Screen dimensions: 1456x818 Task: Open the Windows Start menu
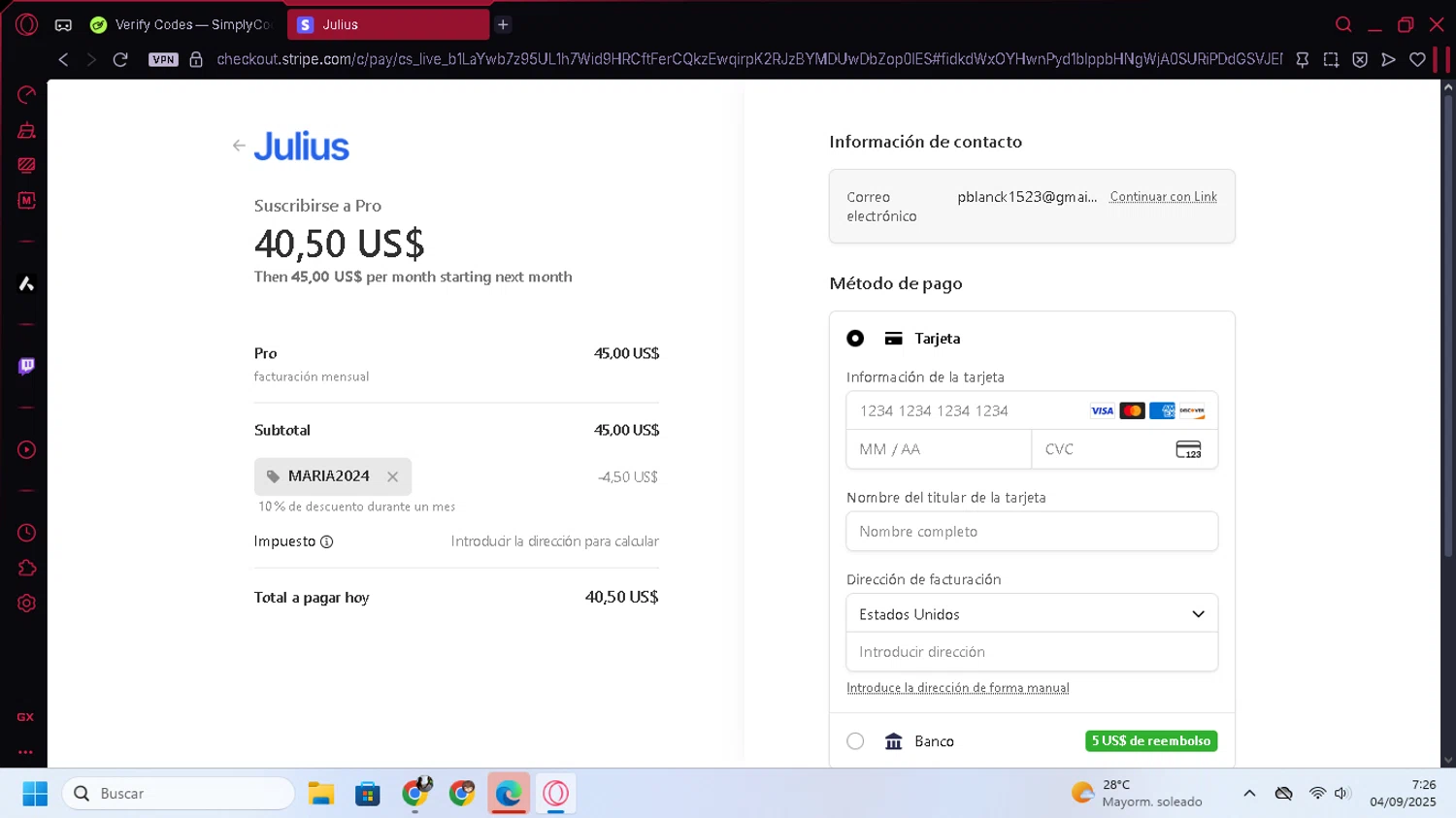[35, 794]
